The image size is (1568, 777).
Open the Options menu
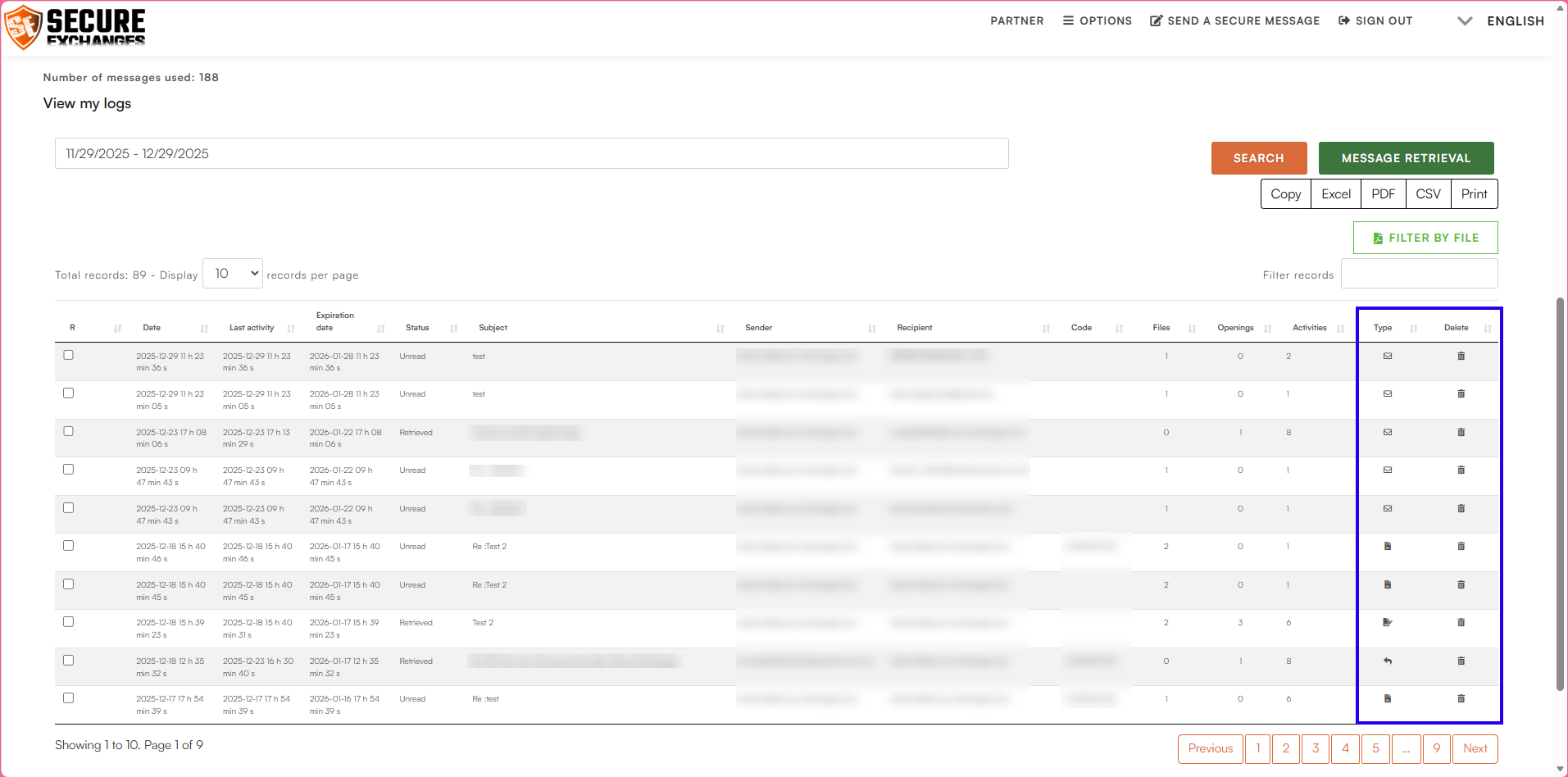click(x=1098, y=21)
